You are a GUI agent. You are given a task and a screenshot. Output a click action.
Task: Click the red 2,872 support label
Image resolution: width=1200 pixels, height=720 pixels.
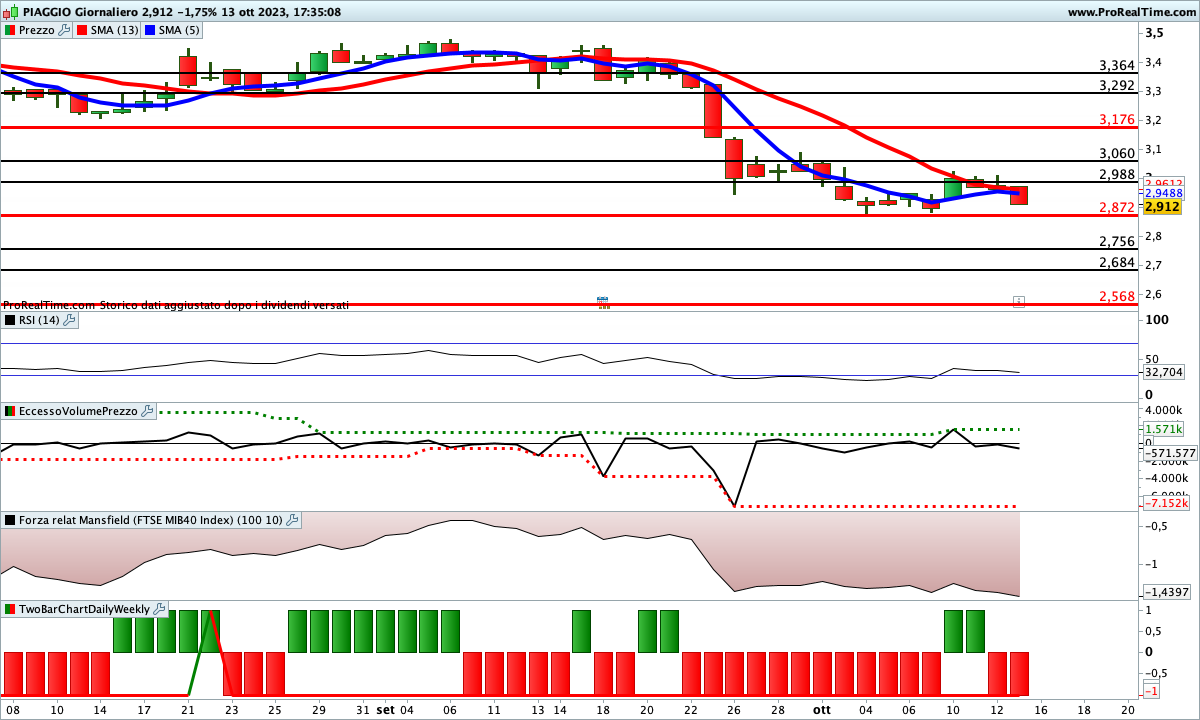pyautogui.click(x=1117, y=208)
